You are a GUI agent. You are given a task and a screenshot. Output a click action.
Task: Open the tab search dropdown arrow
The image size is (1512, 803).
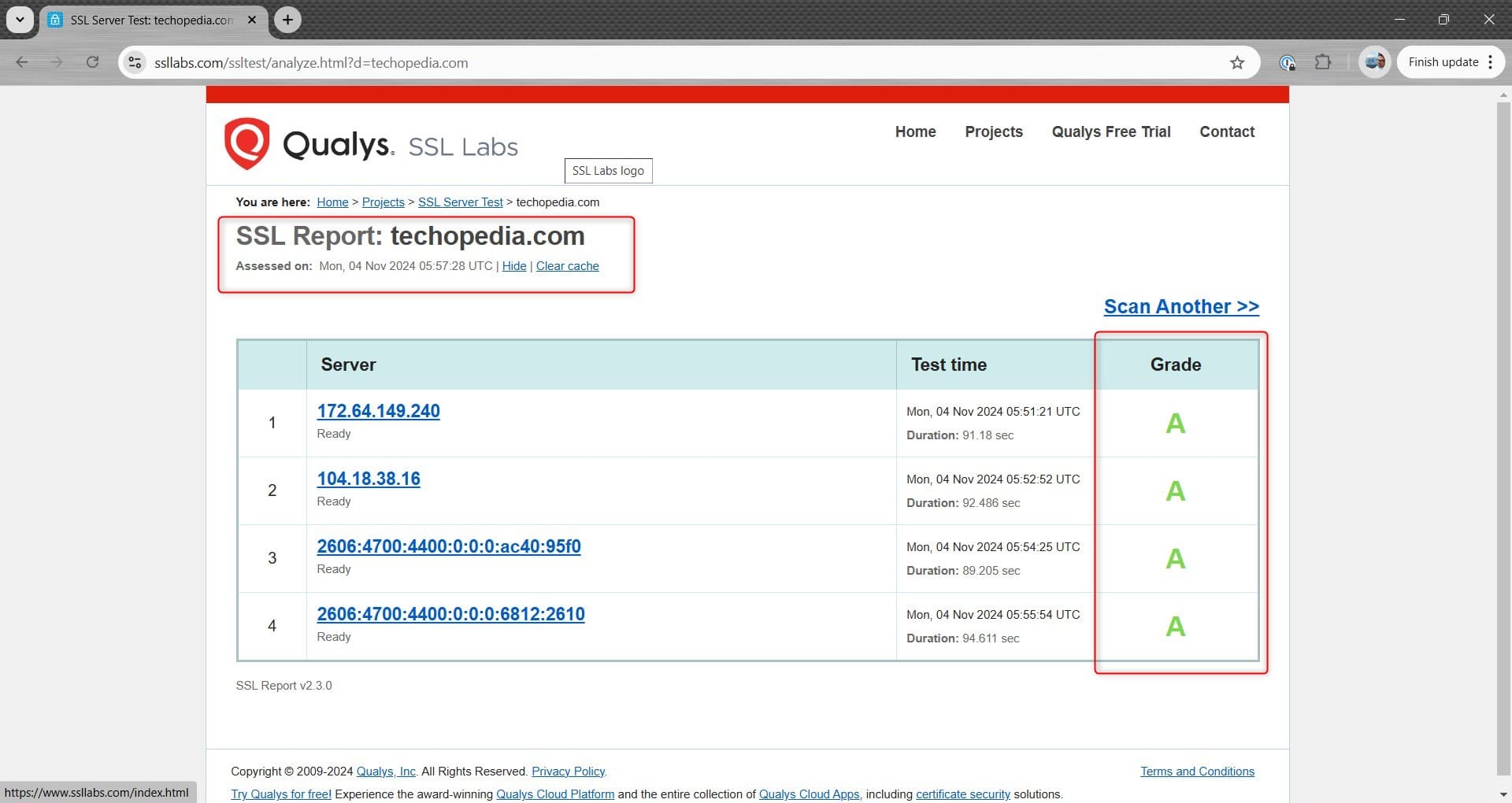(20, 20)
